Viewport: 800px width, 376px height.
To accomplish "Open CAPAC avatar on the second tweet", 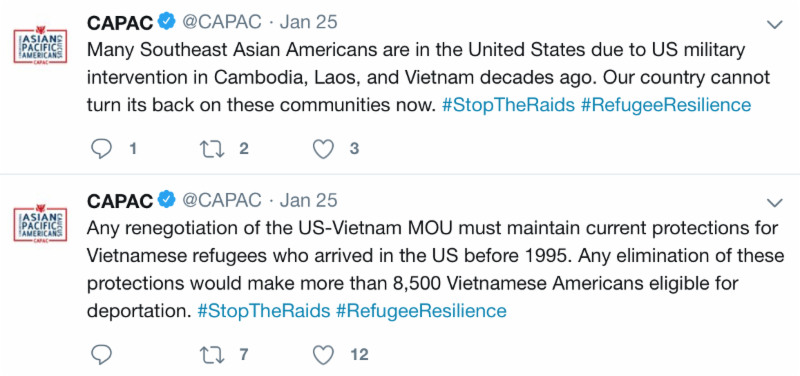I will [x=40, y=224].
